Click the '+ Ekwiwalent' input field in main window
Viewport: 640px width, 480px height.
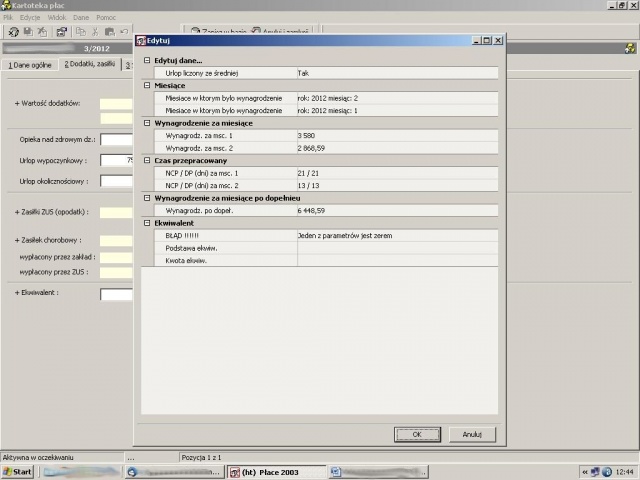point(116,294)
